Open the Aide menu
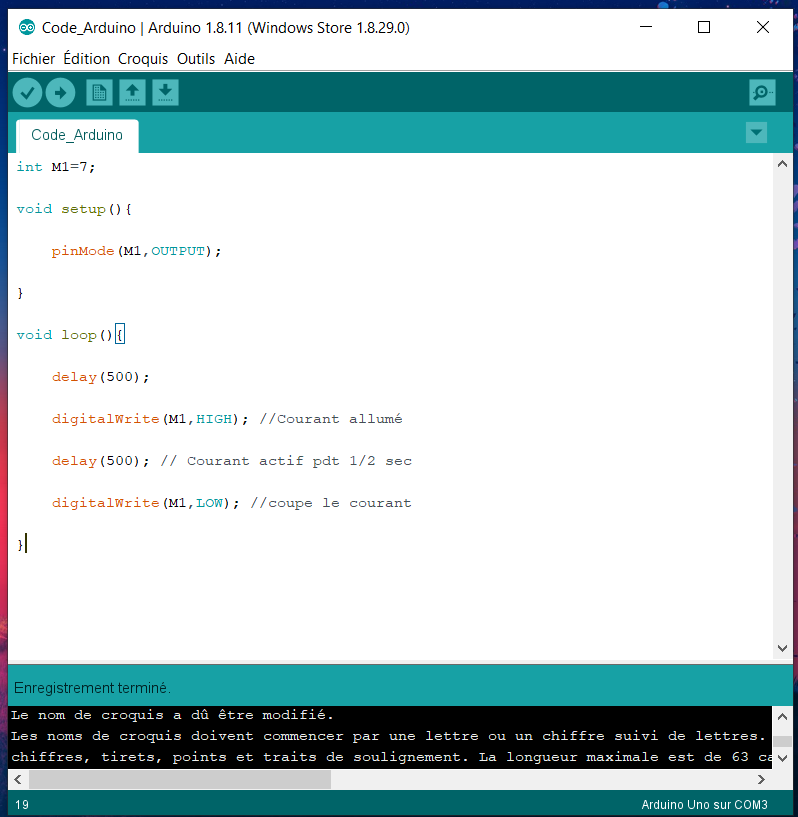 [239, 59]
